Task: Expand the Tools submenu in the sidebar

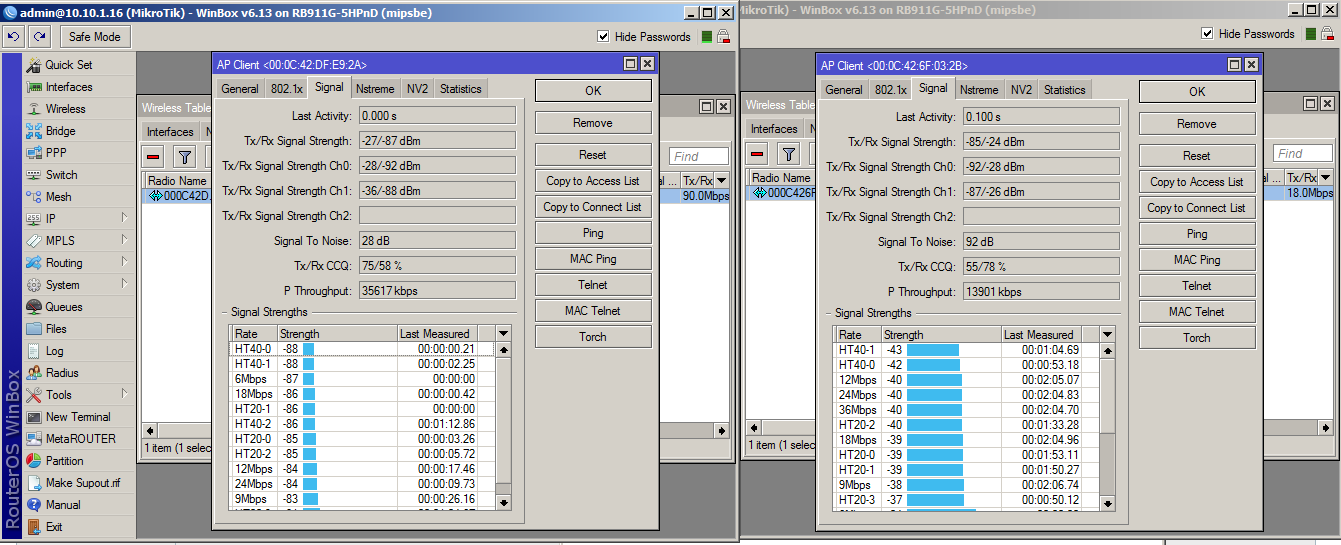Action: (x=125, y=394)
